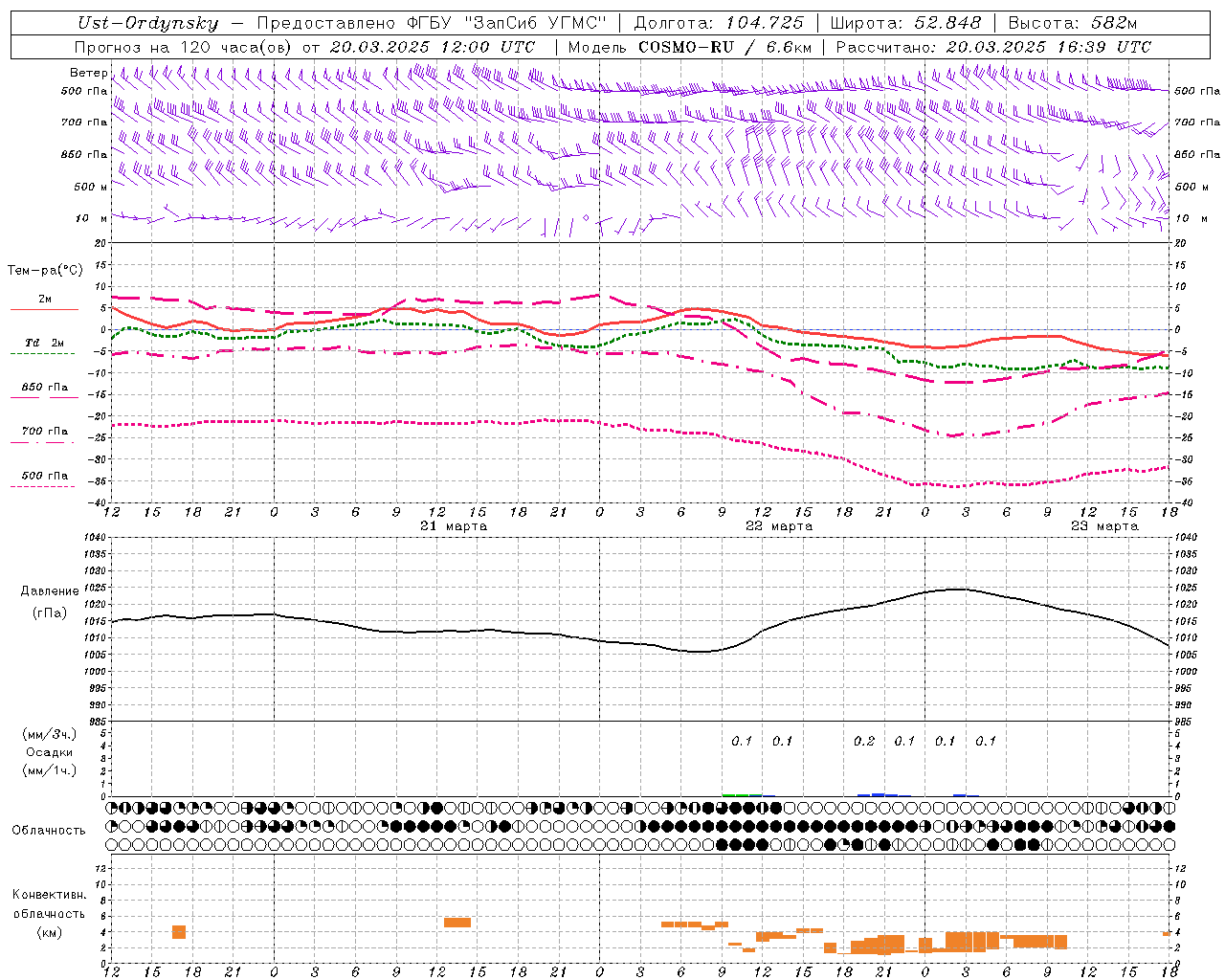Screen dimensions: 1225x980
Task: Click the 'Осадки' precipitation label
Action: point(50,752)
